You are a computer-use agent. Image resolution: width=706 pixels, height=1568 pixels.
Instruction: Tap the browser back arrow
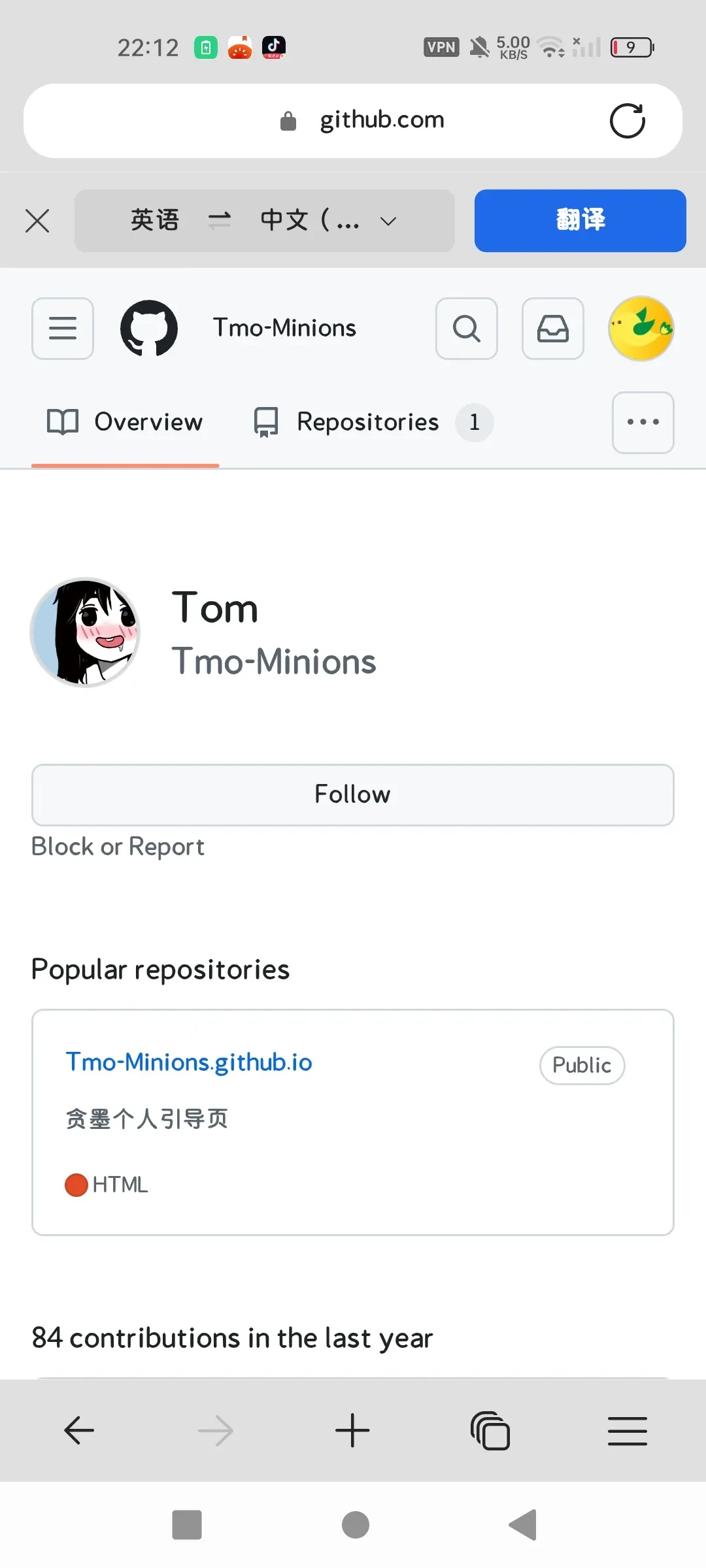[79, 1431]
